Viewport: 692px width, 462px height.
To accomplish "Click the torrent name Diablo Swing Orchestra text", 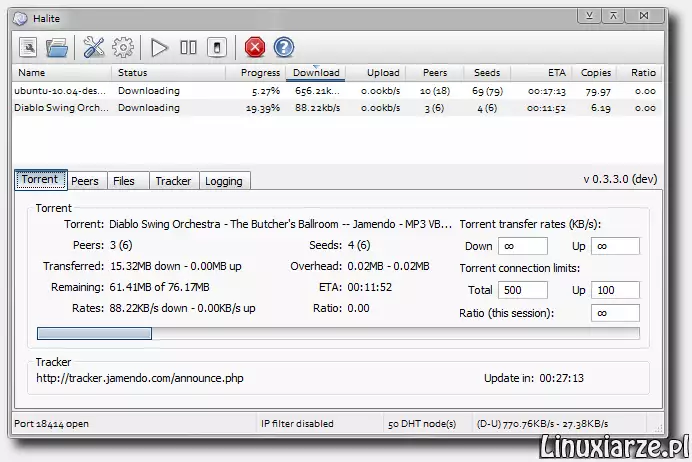I will point(280,224).
